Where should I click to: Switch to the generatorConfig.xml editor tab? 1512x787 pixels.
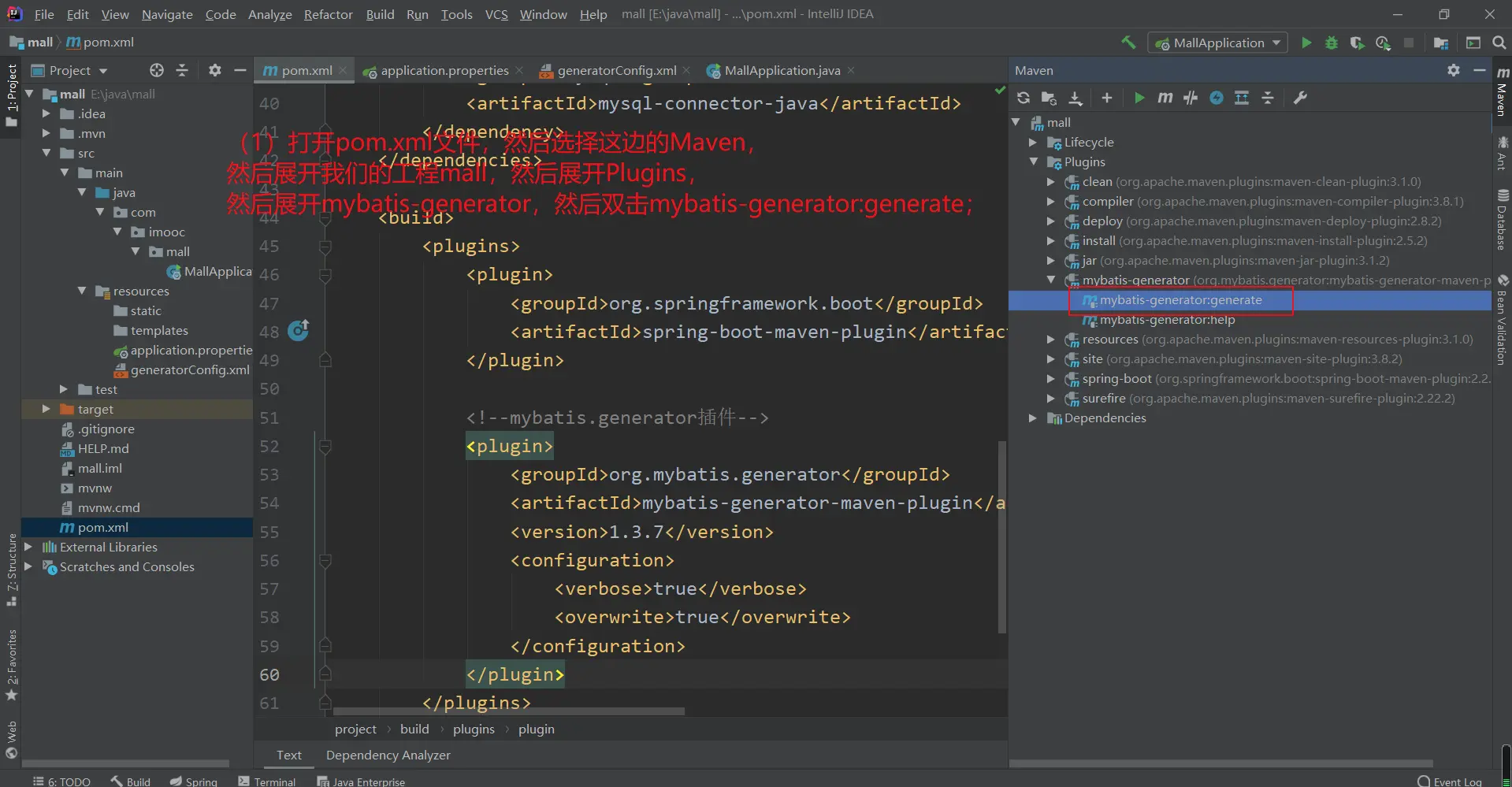pos(616,71)
